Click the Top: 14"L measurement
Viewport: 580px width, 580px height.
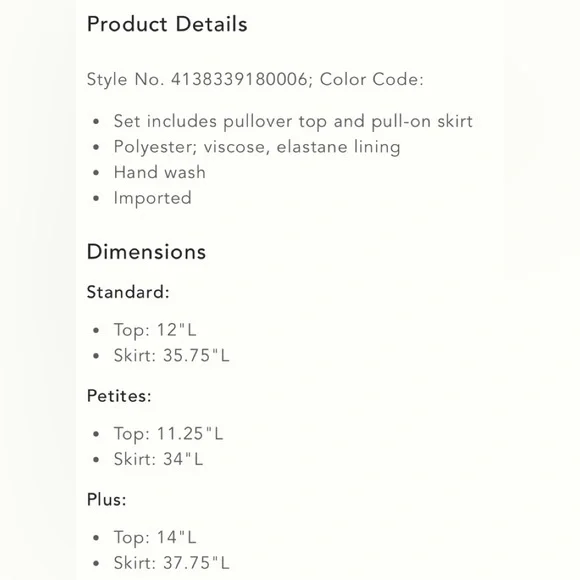pyautogui.click(x=155, y=537)
